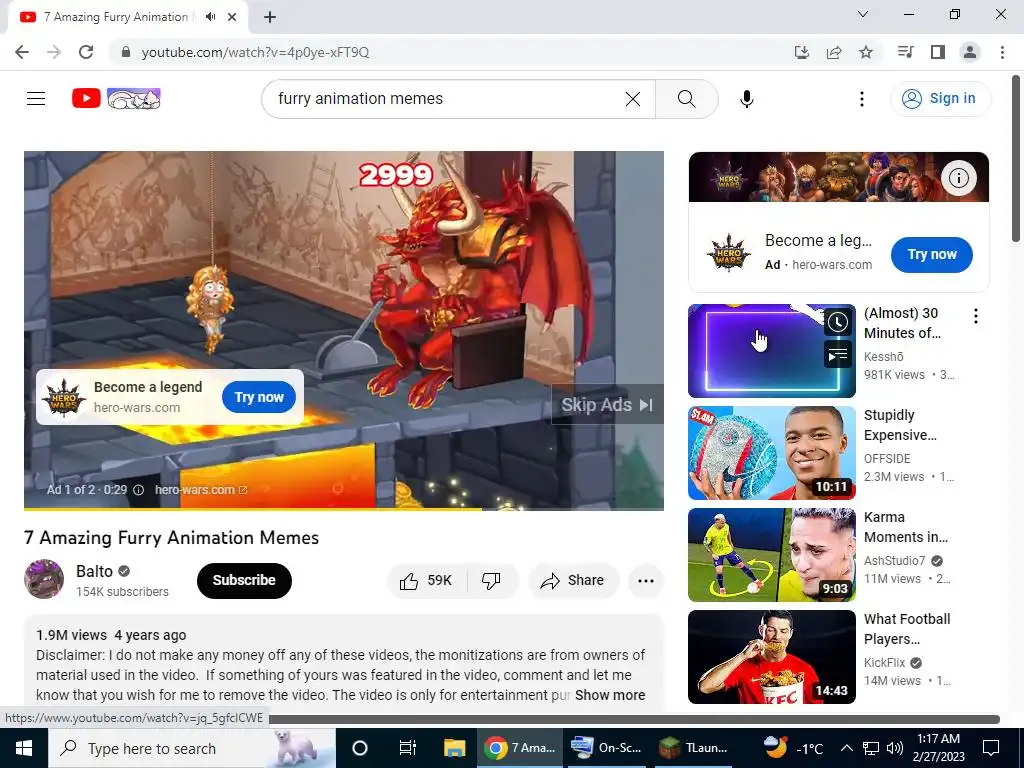Click the URL address bar

pyautogui.click(x=451, y=52)
